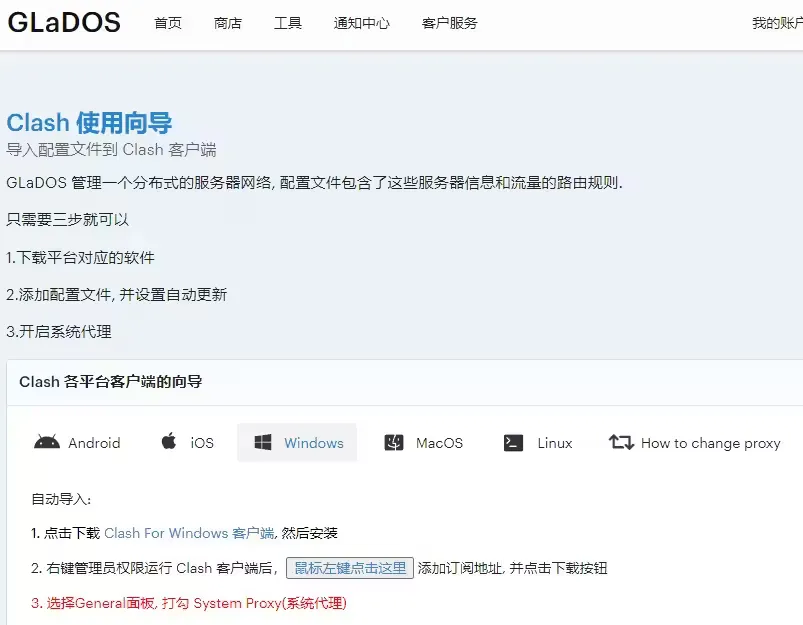Click 客户服务 in the navigation bar
The image size is (803, 625).
(450, 23)
